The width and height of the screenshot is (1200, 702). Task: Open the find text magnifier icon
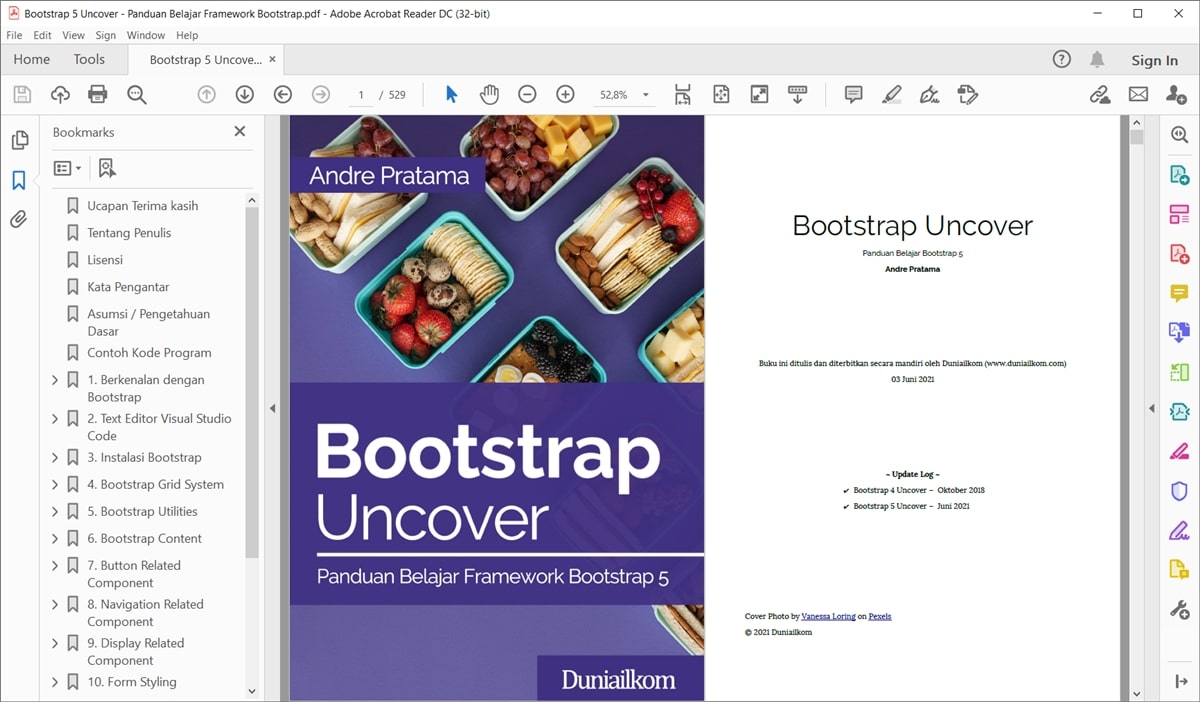(137, 95)
